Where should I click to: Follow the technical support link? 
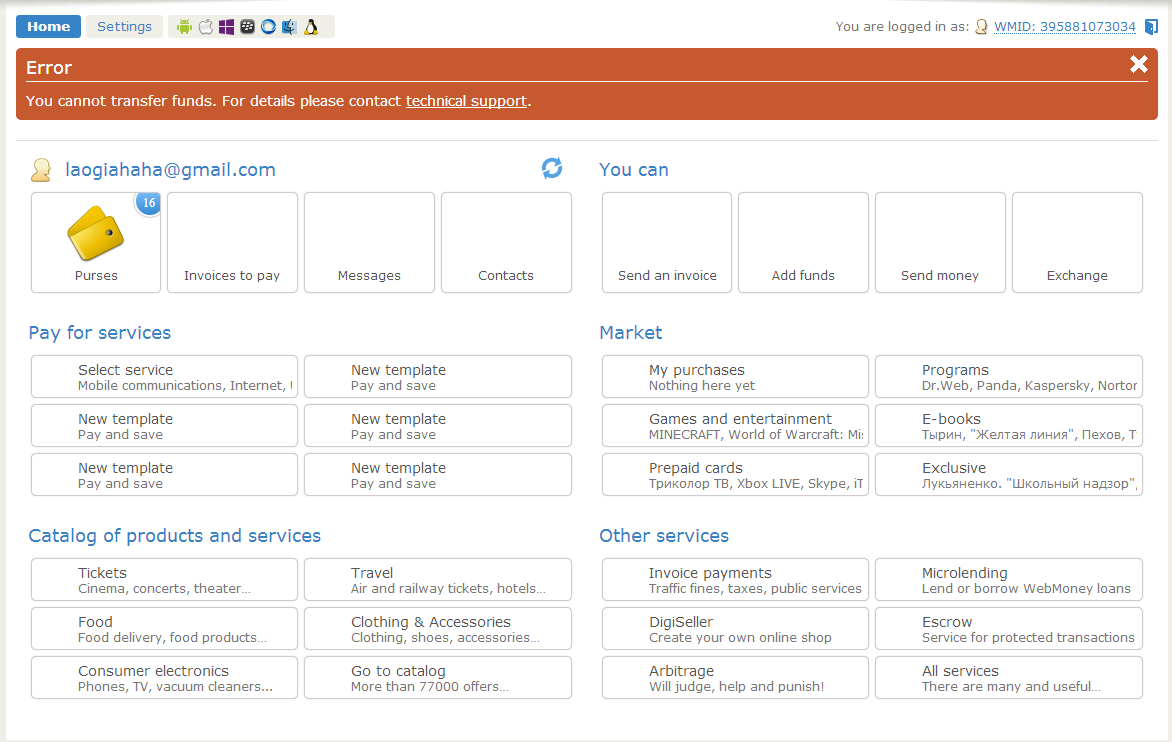pyautogui.click(x=466, y=101)
